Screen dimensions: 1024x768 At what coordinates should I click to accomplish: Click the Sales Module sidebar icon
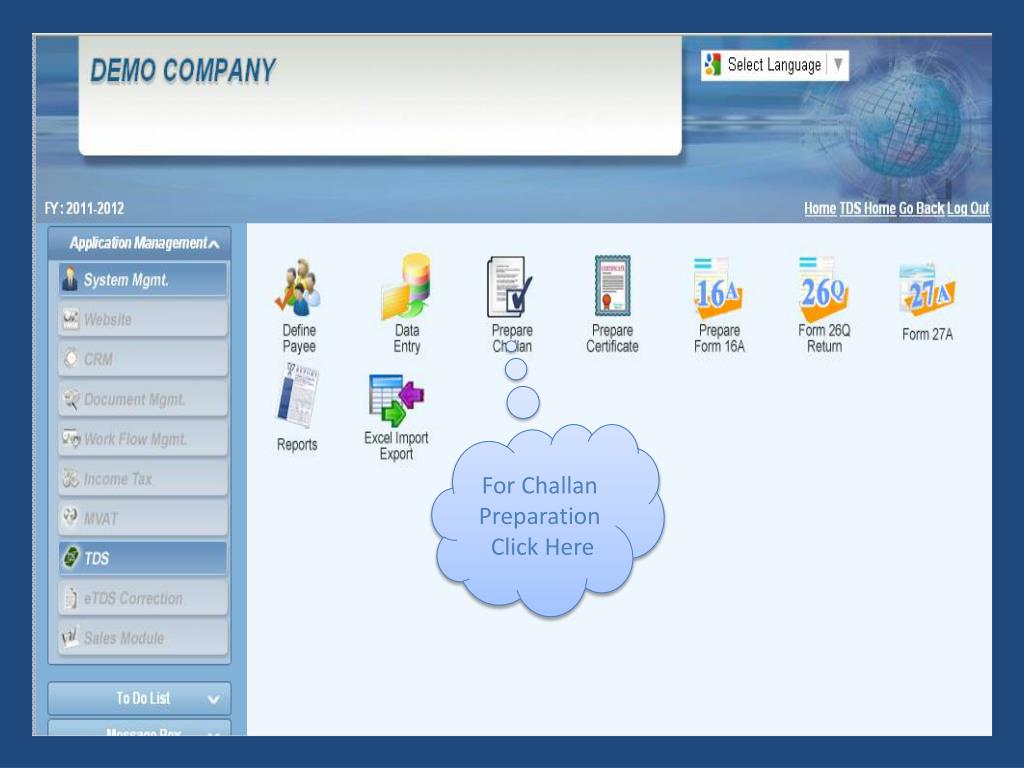click(x=70, y=636)
